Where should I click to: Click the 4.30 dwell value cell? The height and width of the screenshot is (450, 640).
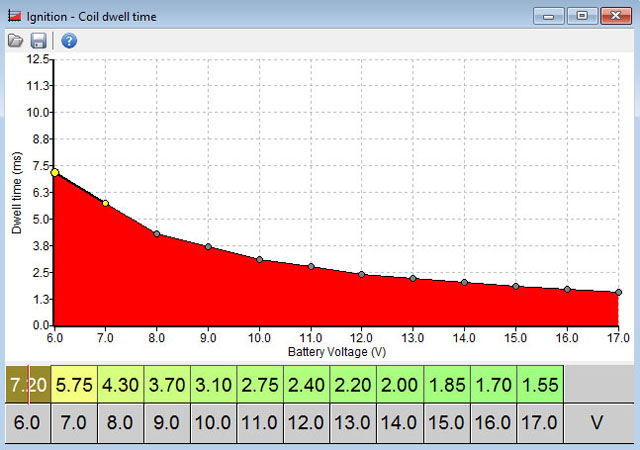pyautogui.click(x=121, y=383)
